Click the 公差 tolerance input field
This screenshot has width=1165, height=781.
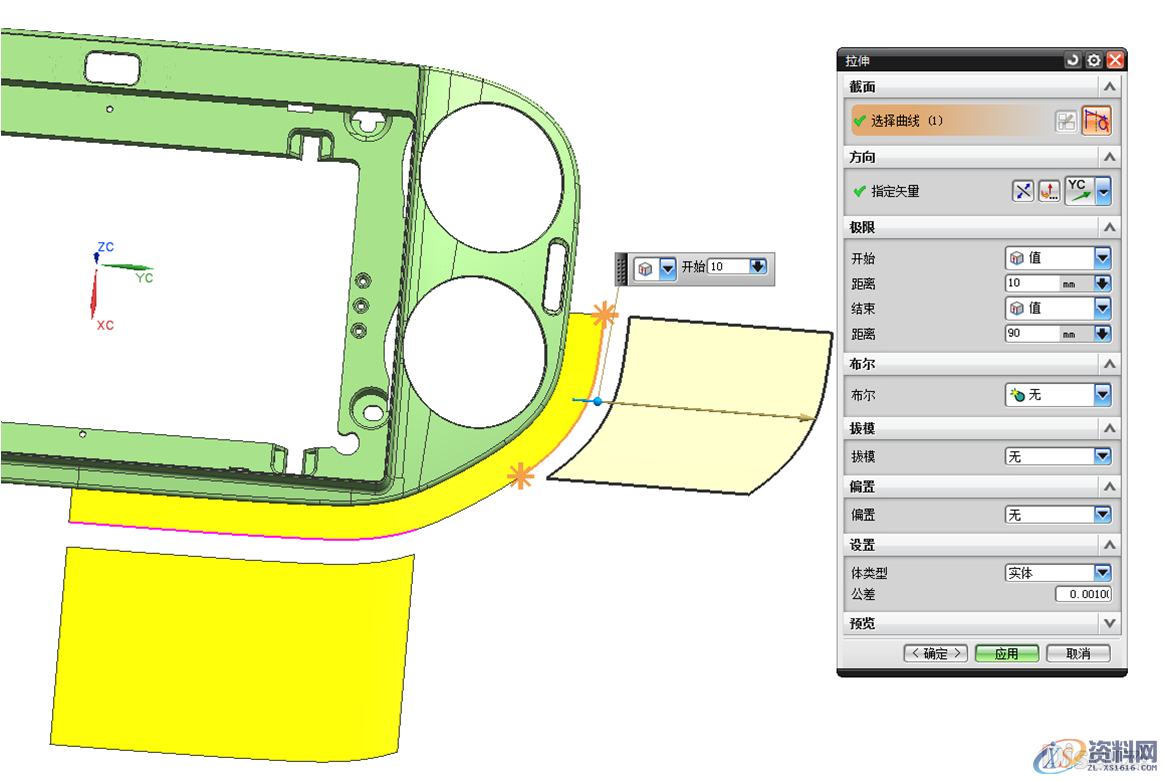point(1083,595)
